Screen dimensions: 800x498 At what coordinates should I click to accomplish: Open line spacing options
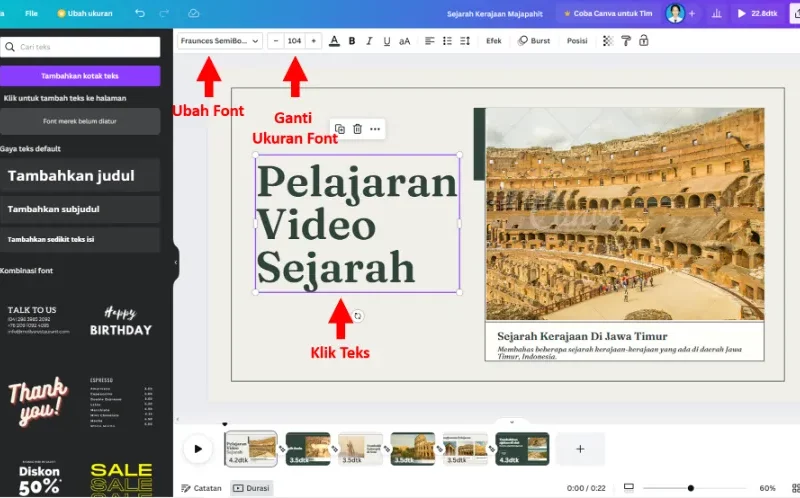click(x=465, y=41)
